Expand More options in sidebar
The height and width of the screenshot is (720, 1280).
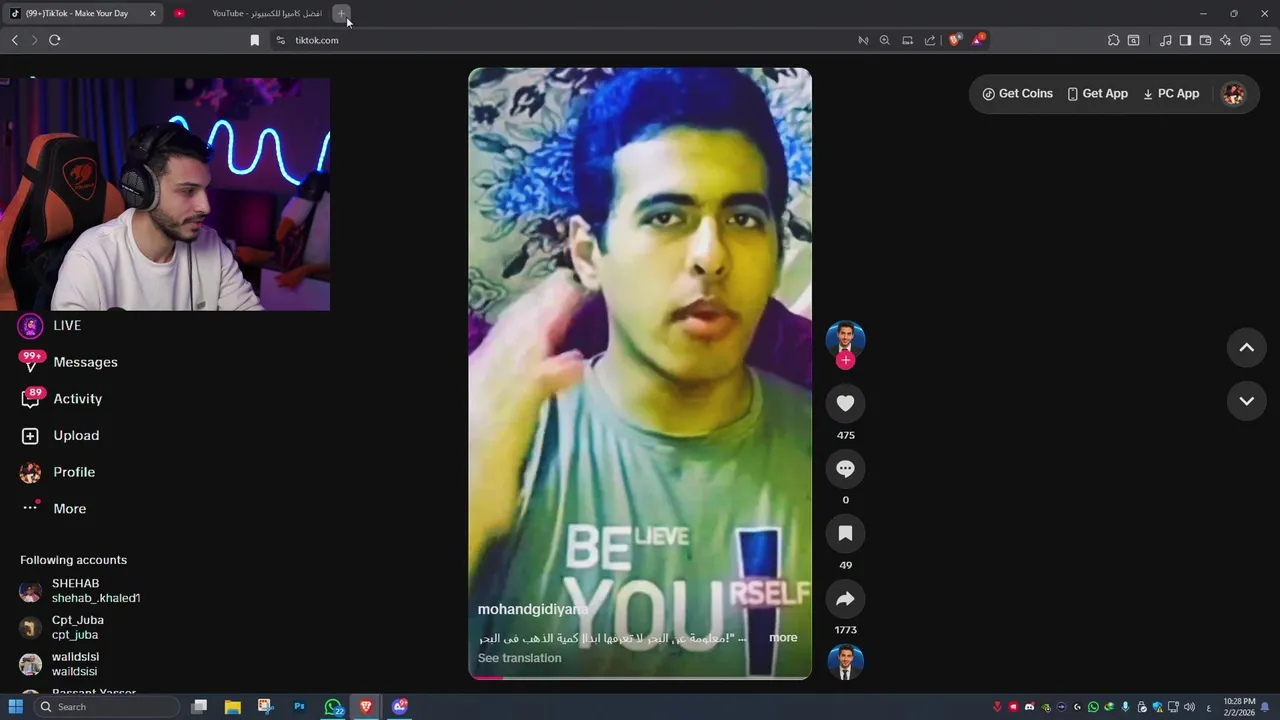point(55,508)
